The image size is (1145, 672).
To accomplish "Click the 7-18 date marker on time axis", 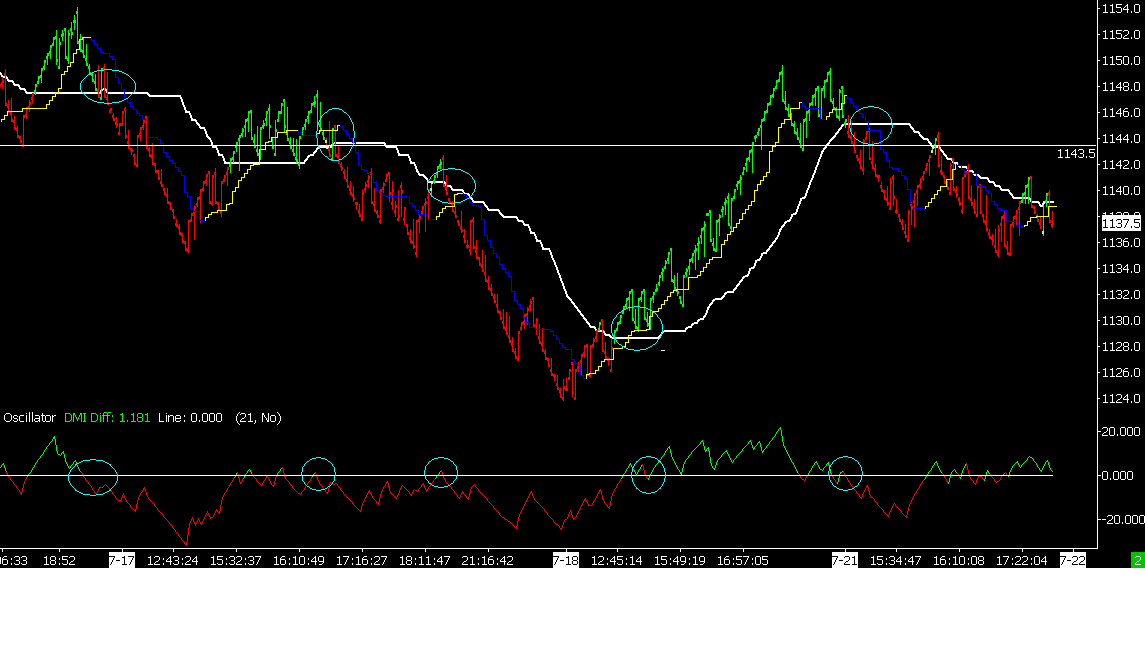I will click(x=565, y=560).
